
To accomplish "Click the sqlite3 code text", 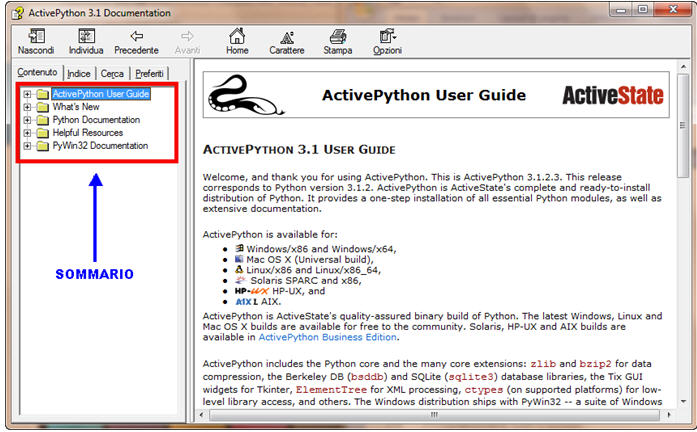I will tap(471, 377).
